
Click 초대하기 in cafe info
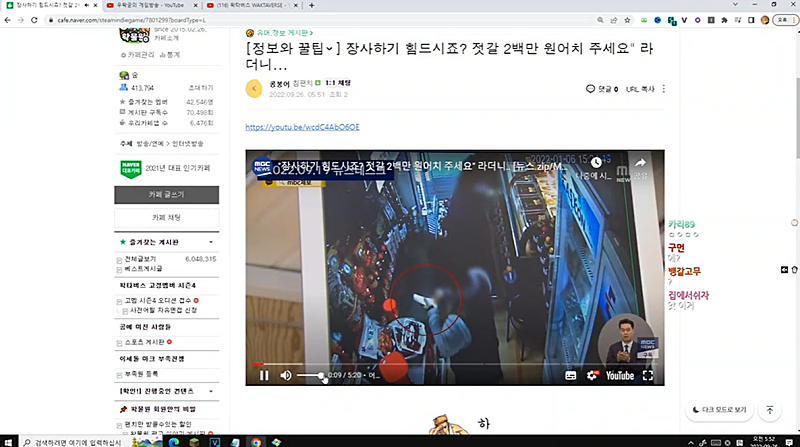coord(201,88)
